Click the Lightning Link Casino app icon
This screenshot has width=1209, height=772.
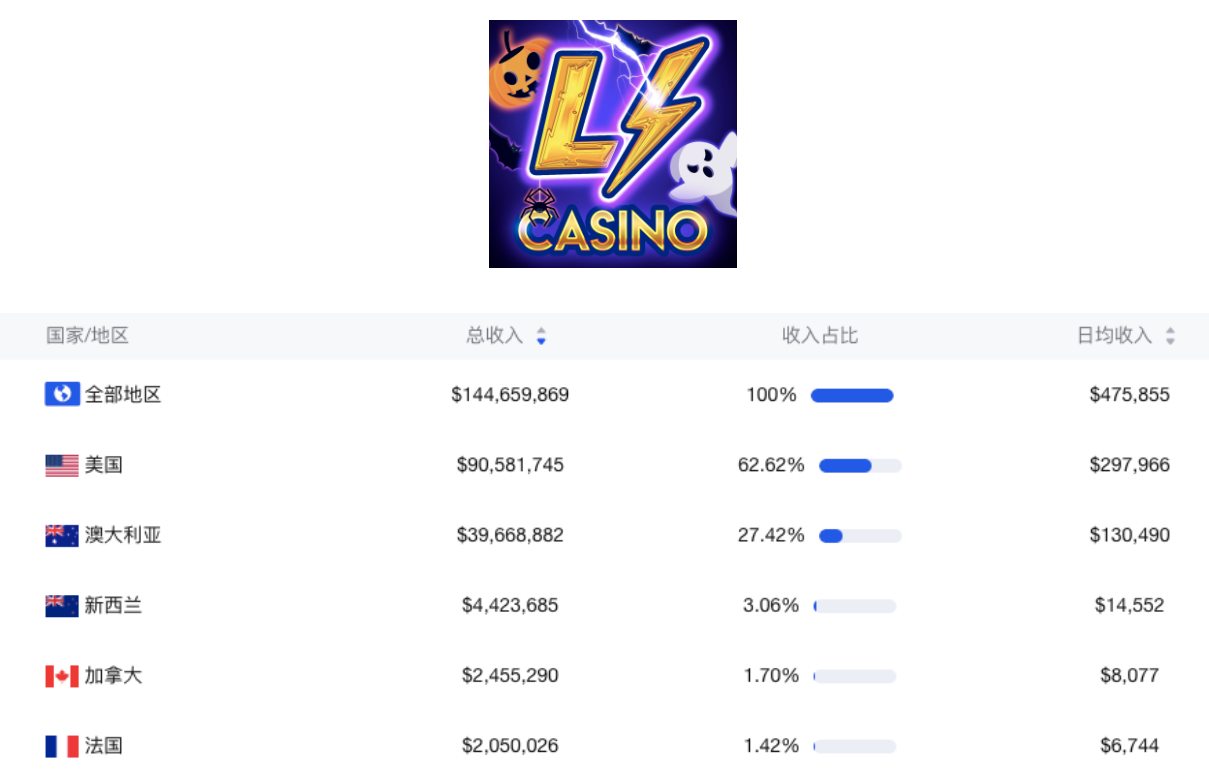[x=612, y=144]
